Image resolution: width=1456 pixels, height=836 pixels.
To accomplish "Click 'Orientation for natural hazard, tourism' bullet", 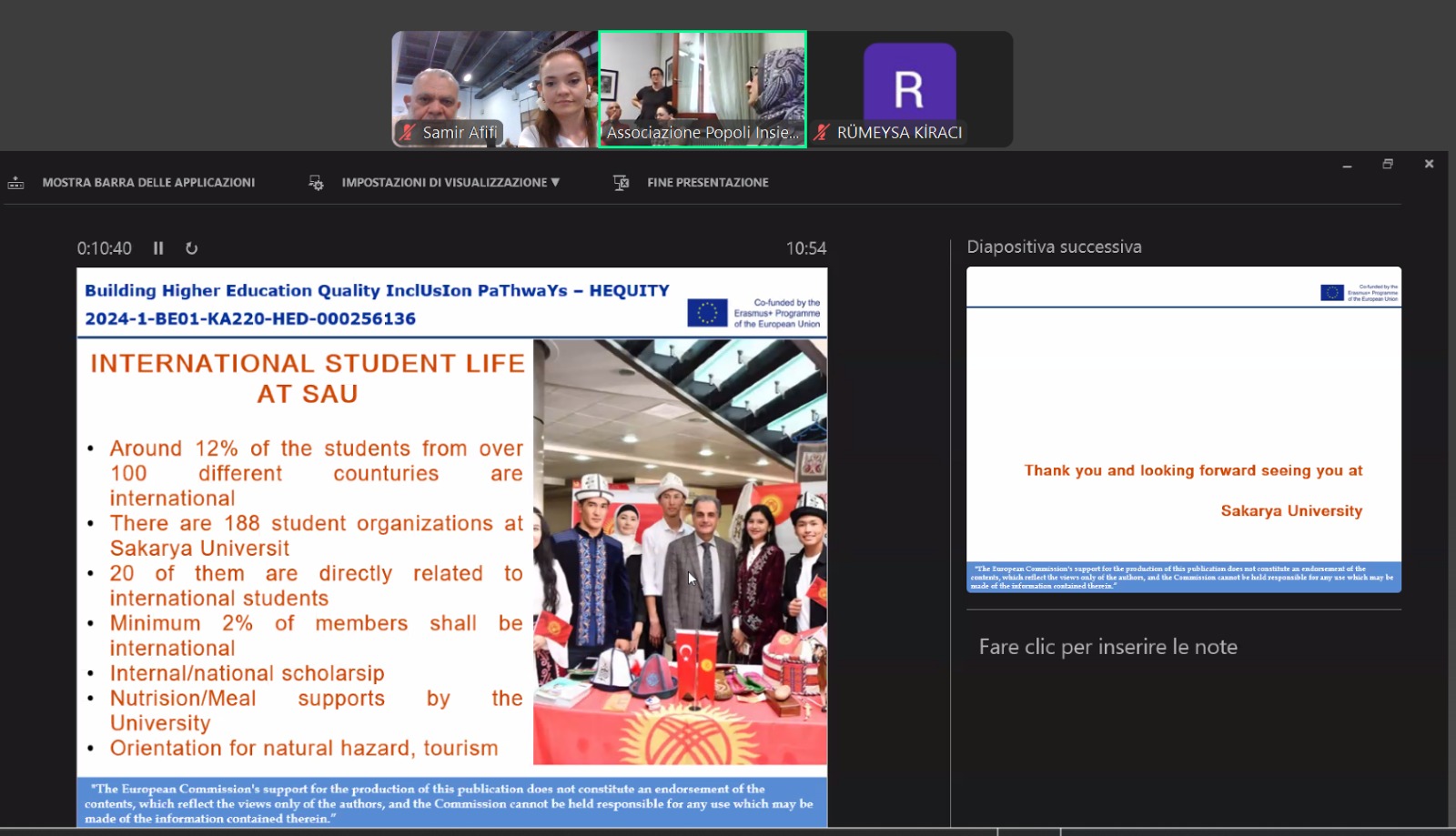I will [x=304, y=748].
